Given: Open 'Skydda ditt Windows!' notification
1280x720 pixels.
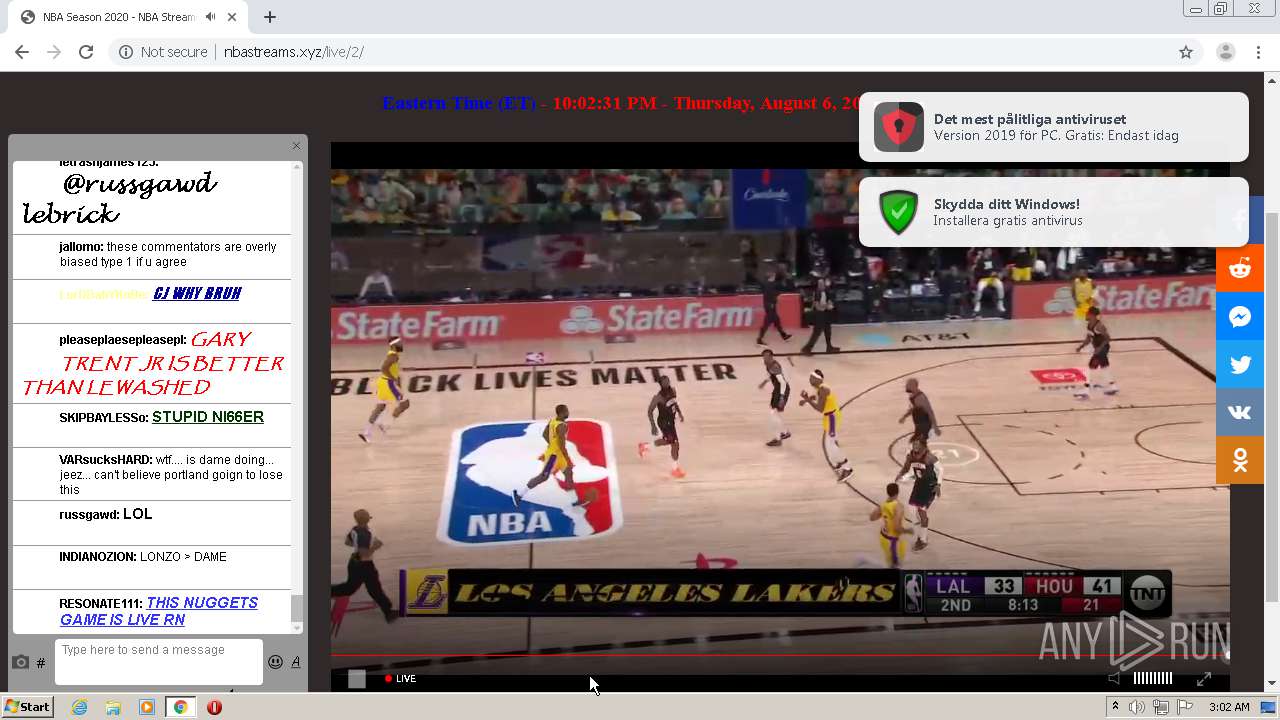Looking at the screenshot, I should [1053, 212].
